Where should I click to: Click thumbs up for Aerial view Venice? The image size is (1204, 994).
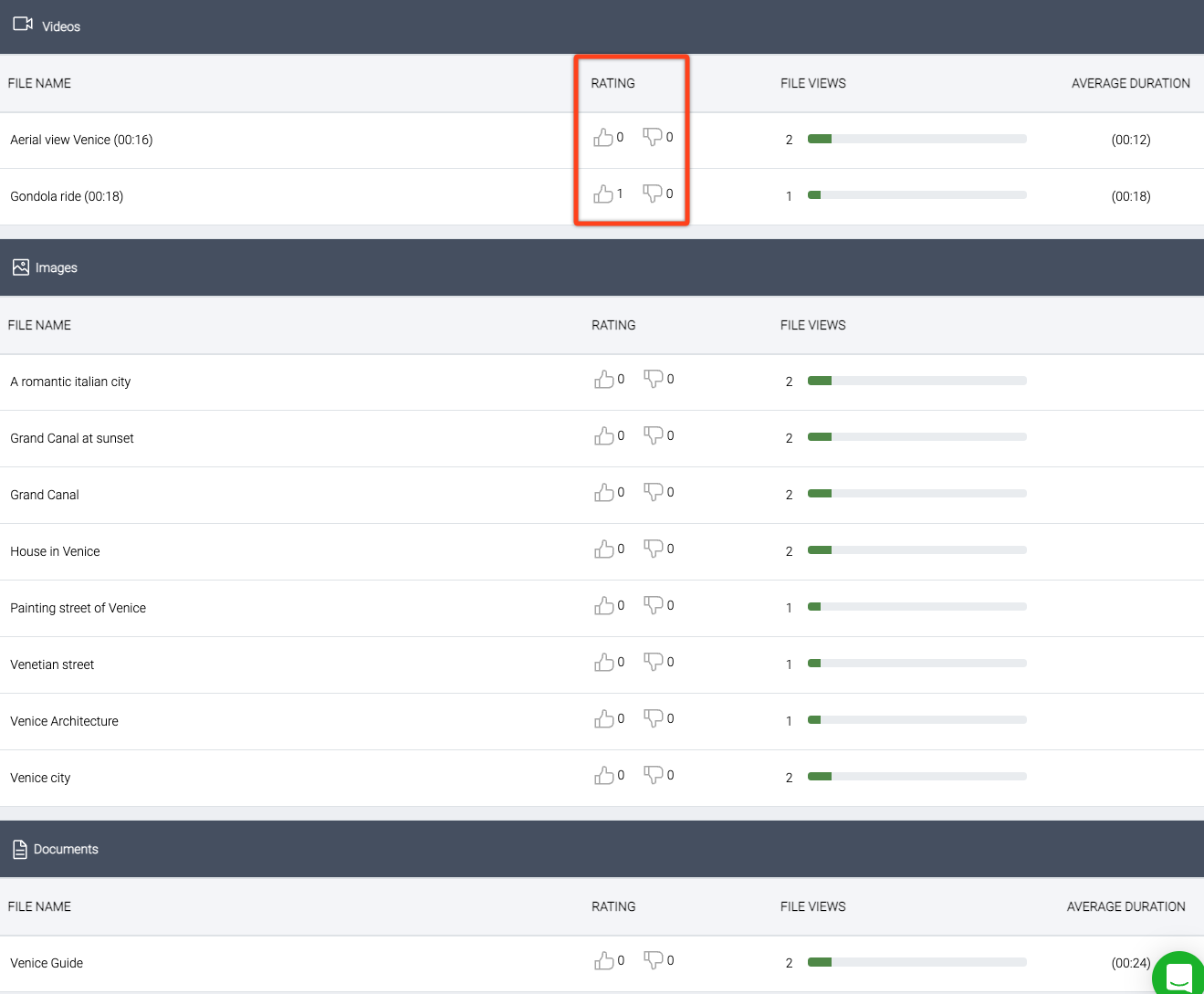[603, 138]
